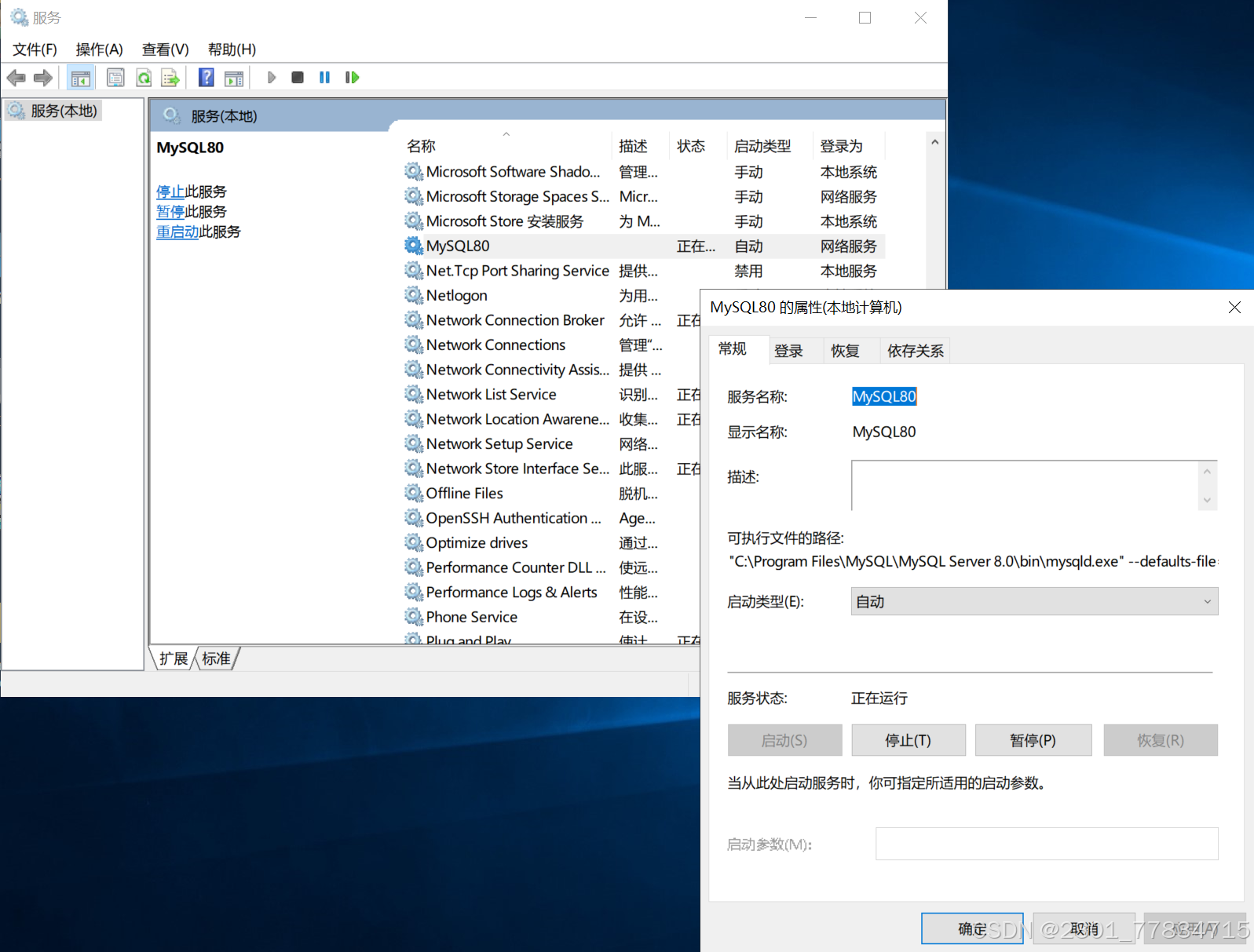Viewport: 1254px width, 952px height.
Task: Click the 描述 text area
Action: pos(1034,485)
